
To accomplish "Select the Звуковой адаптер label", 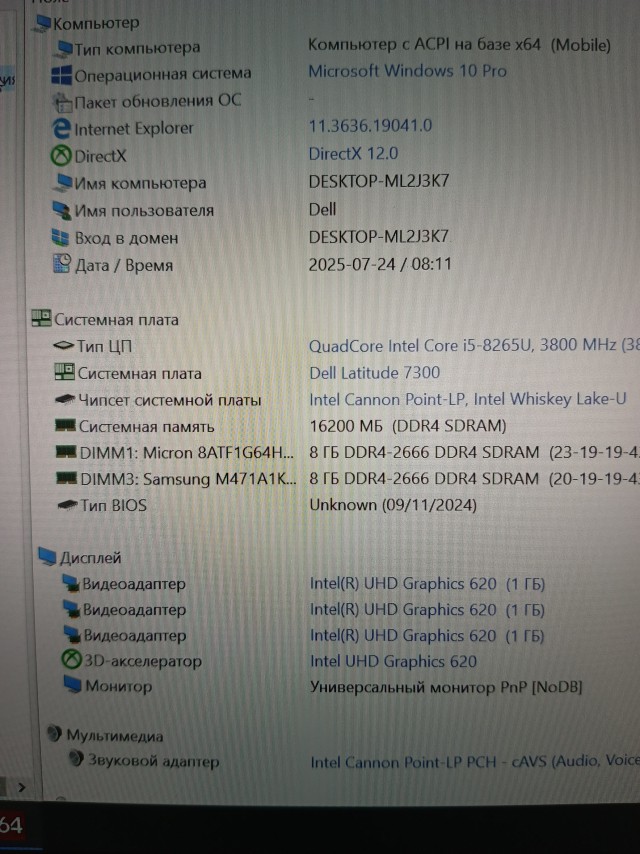I will [x=154, y=760].
